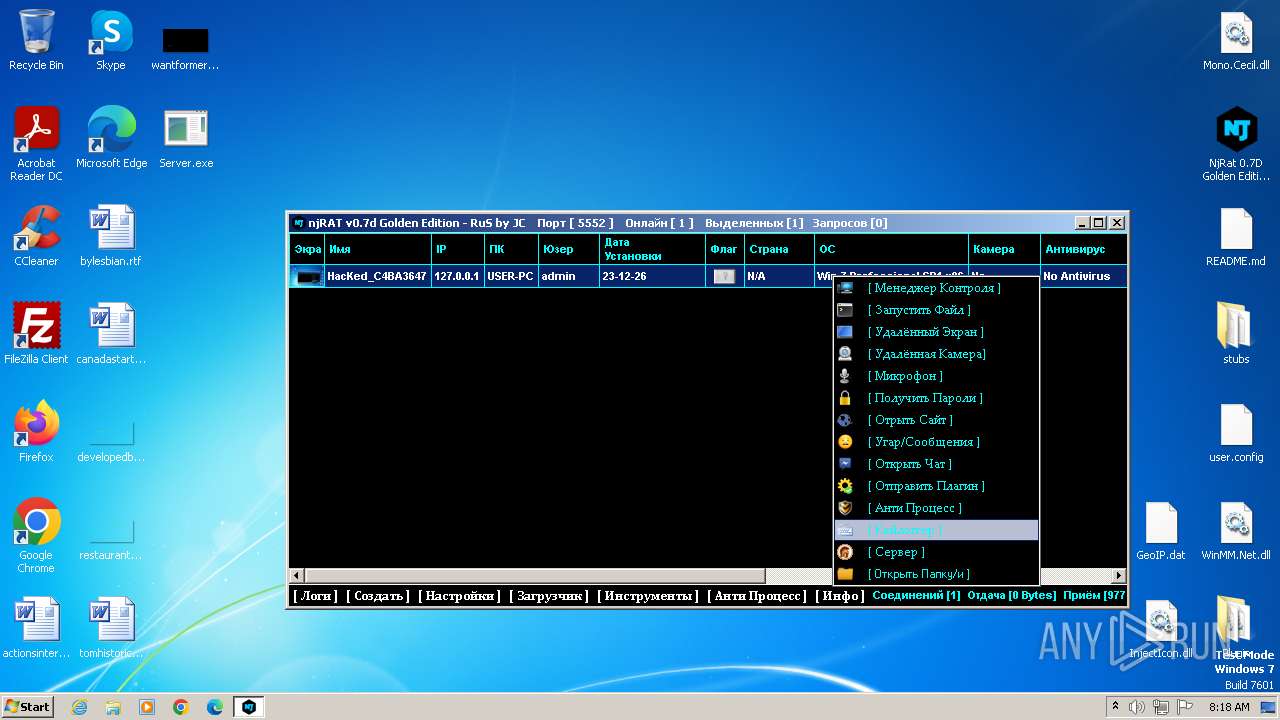Screen dimensions: 1280x720
Task: Click the 8:18 AM taskbar clock
Action: 1229,707
